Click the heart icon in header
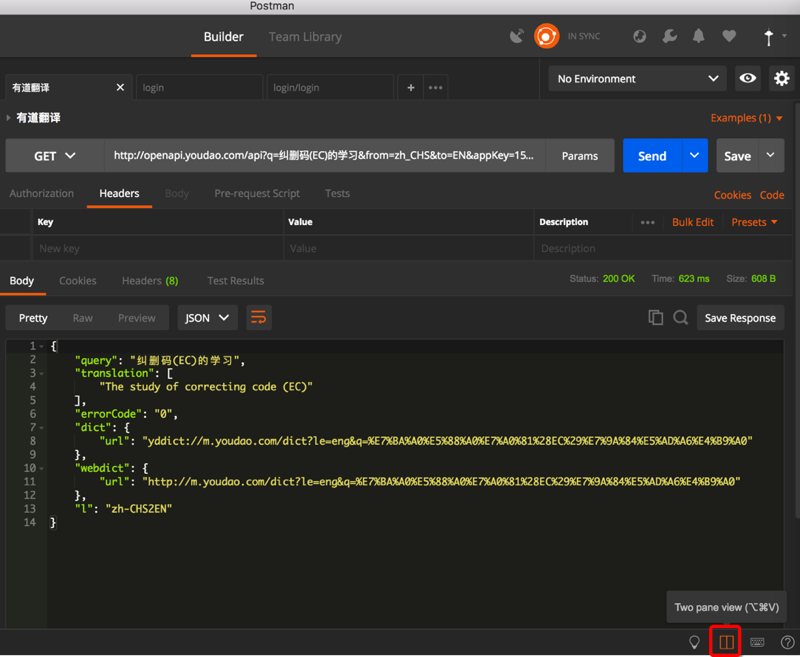The image size is (800, 657). click(x=729, y=36)
